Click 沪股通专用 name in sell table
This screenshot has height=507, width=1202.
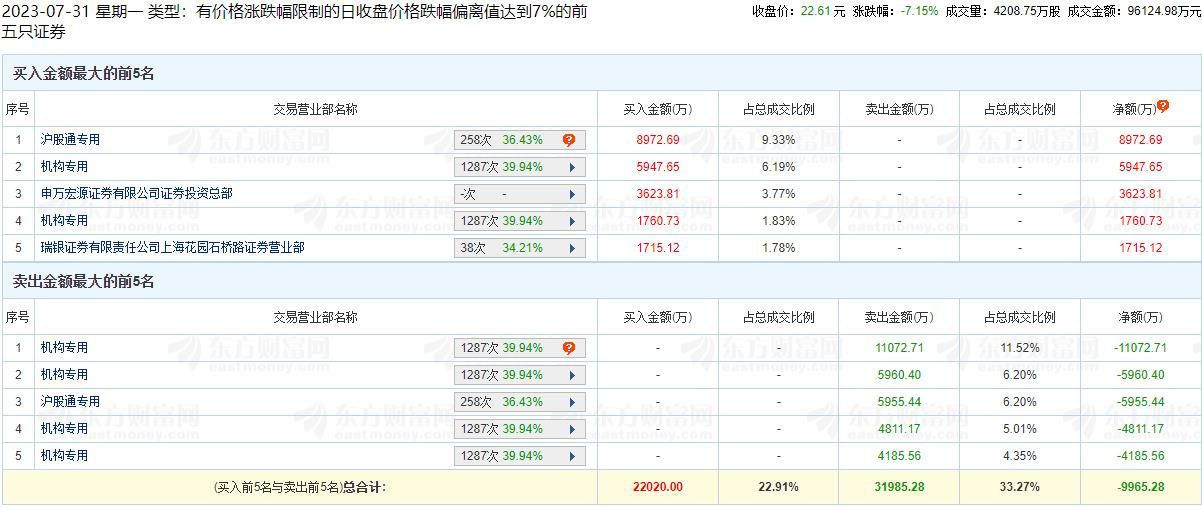70,401
